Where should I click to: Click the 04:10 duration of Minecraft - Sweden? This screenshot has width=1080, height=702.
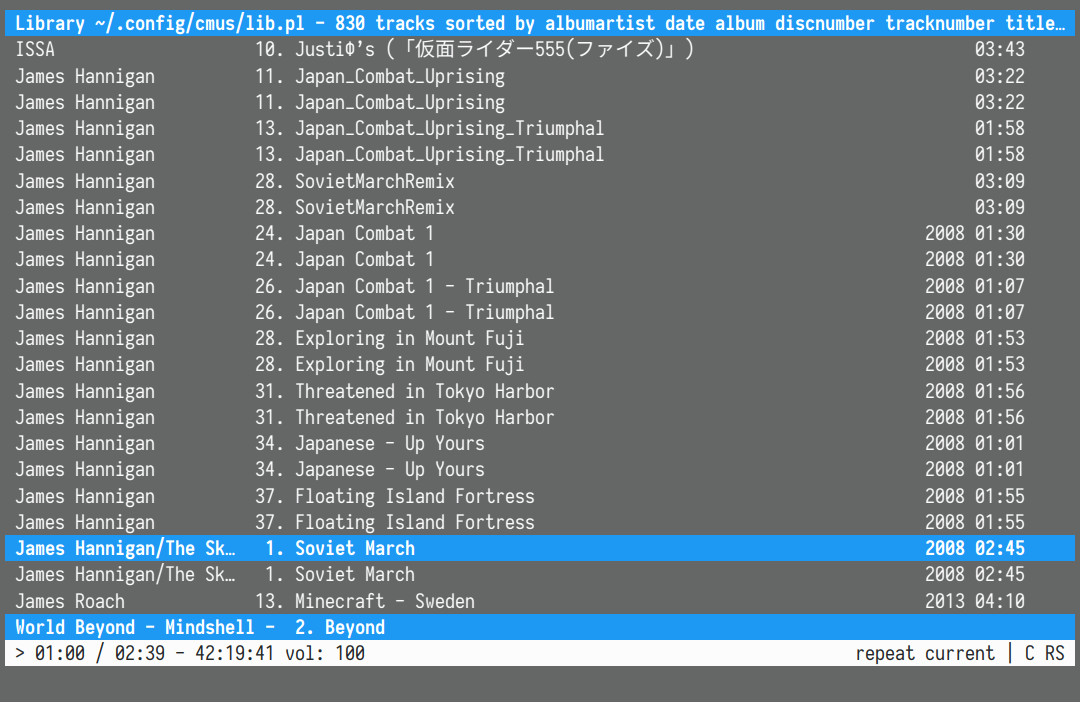(999, 601)
